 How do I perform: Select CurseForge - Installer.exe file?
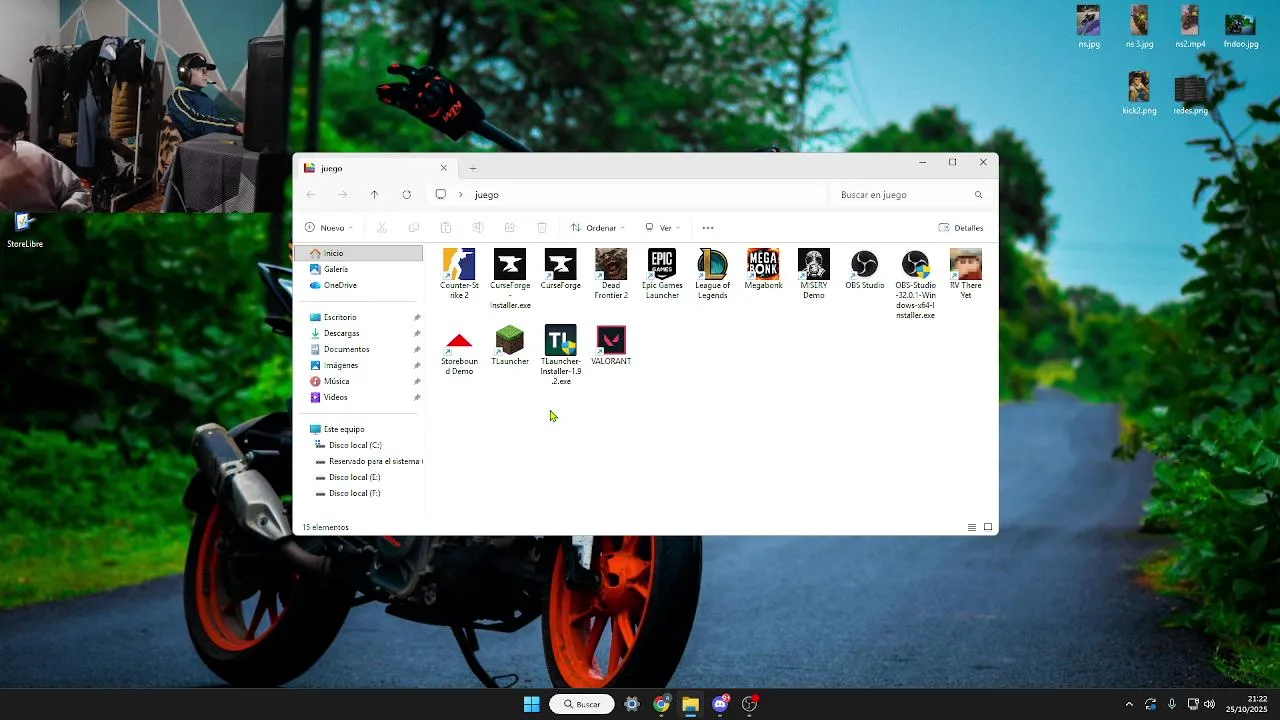tap(510, 279)
